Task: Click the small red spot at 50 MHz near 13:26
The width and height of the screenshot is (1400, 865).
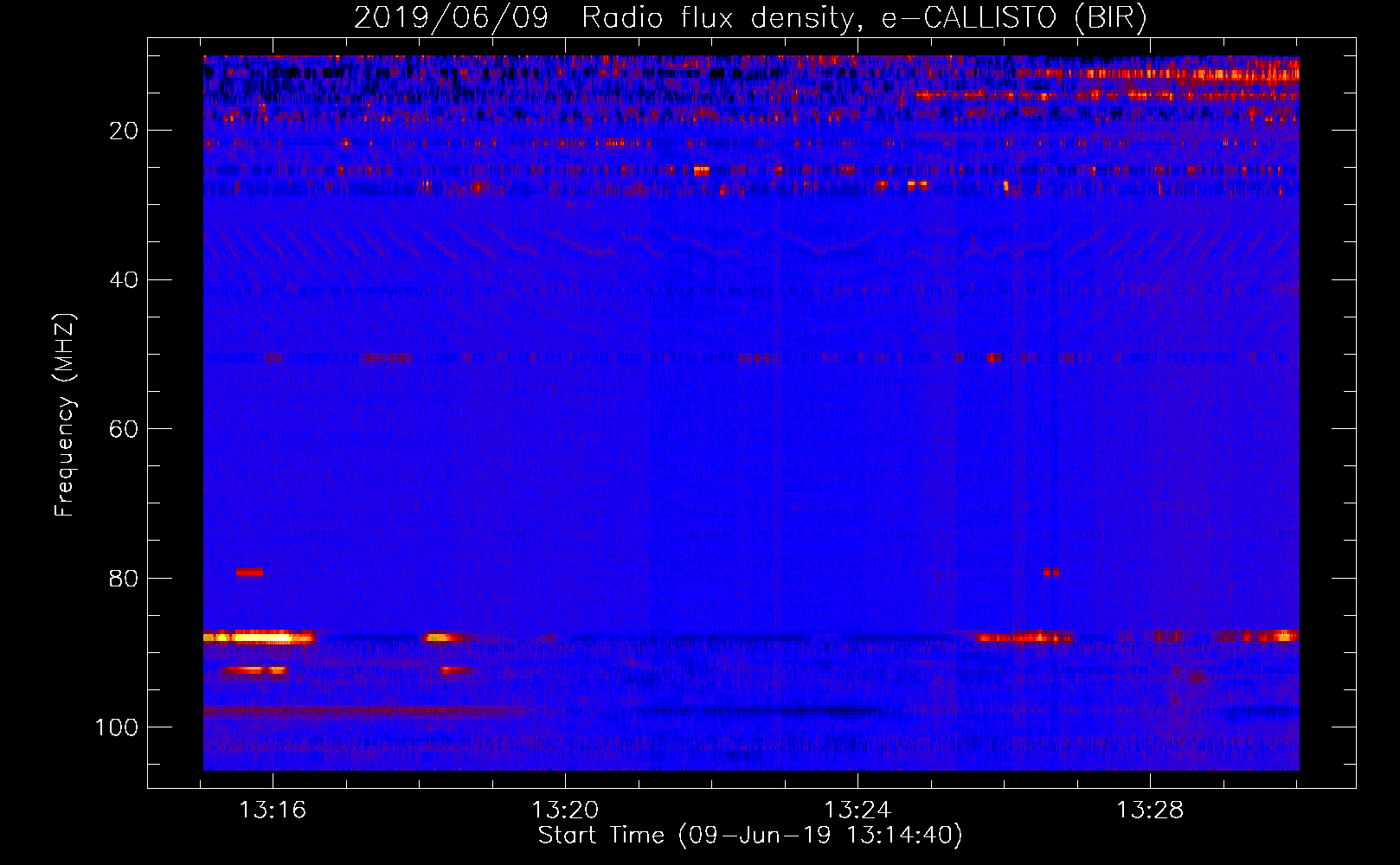Action: [x=994, y=357]
